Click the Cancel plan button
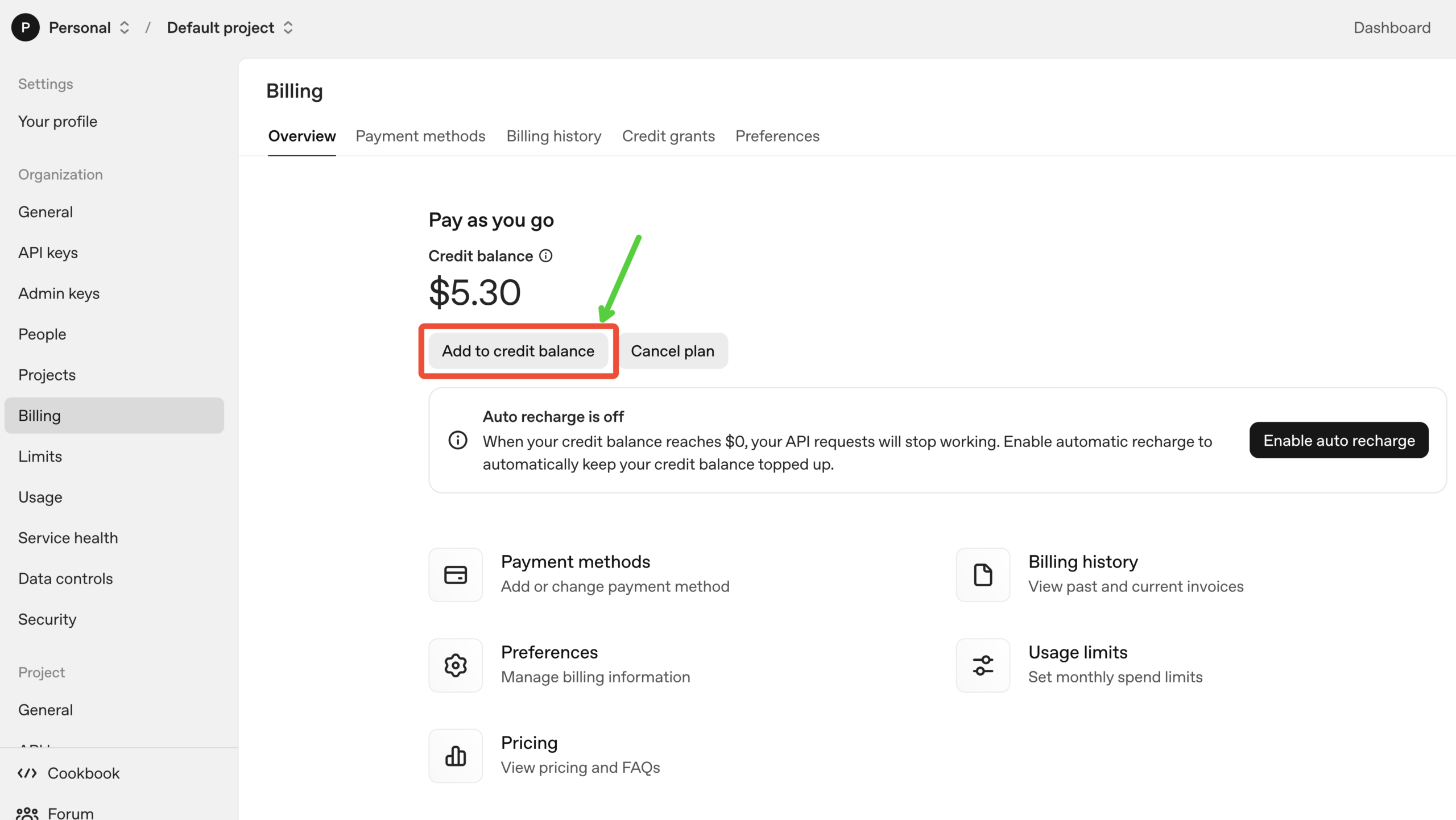The width and height of the screenshot is (1456, 820). (672, 351)
